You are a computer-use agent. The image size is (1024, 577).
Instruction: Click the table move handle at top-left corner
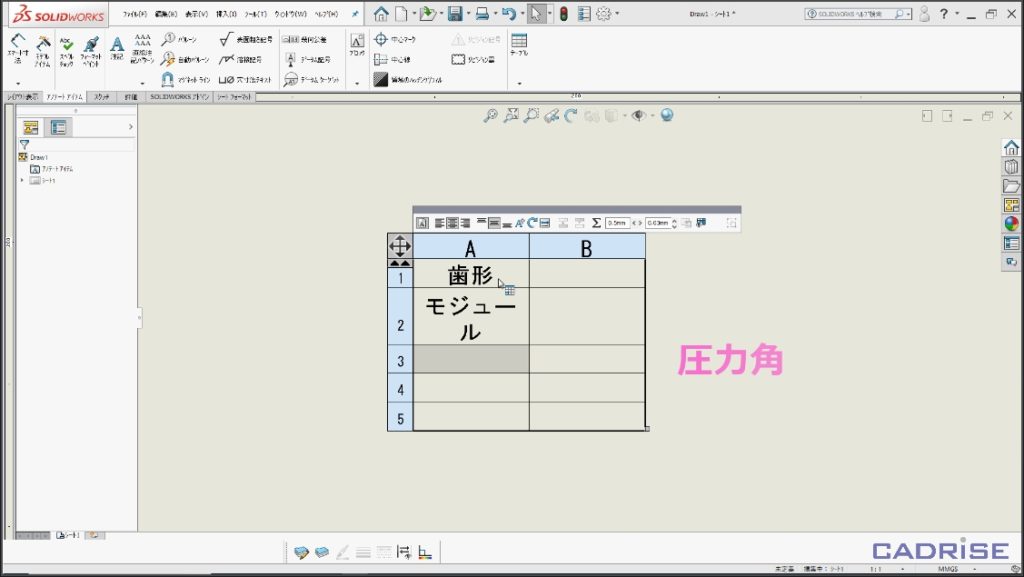click(399, 245)
